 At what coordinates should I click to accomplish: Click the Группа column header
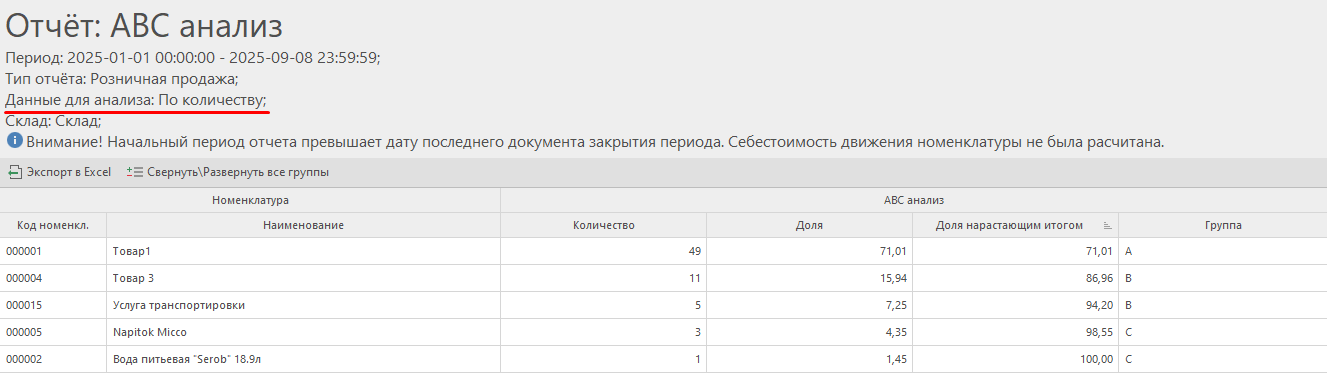[x=1222, y=225]
